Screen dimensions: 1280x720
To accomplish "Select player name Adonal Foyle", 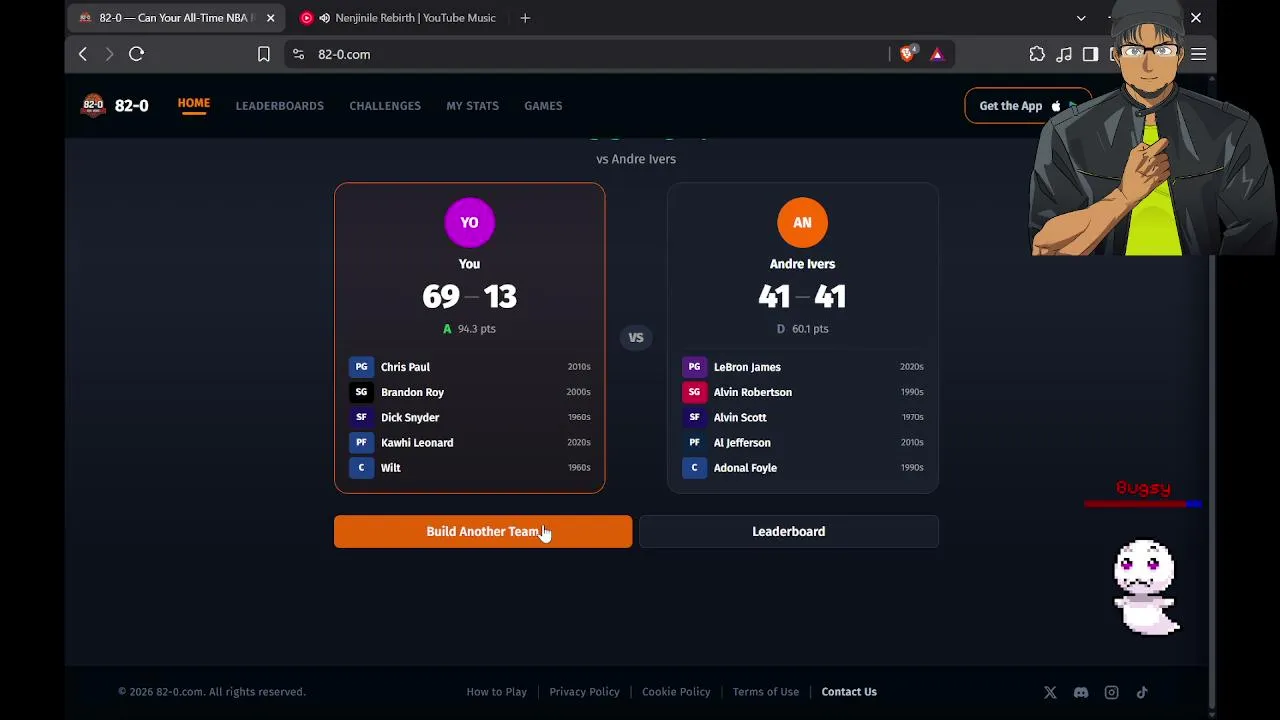I will 745,467.
